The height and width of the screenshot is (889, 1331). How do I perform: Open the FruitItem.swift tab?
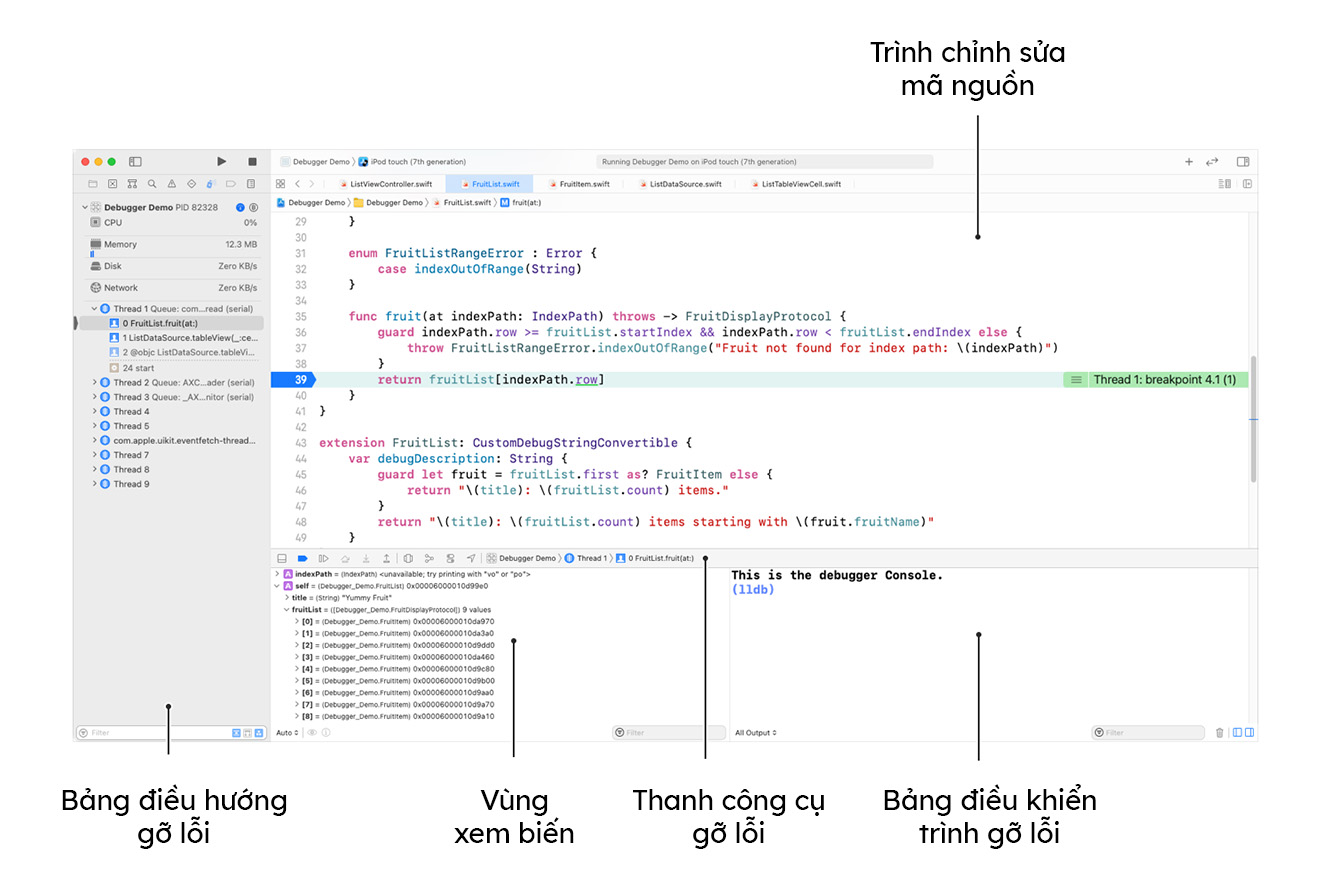(577, 184)
